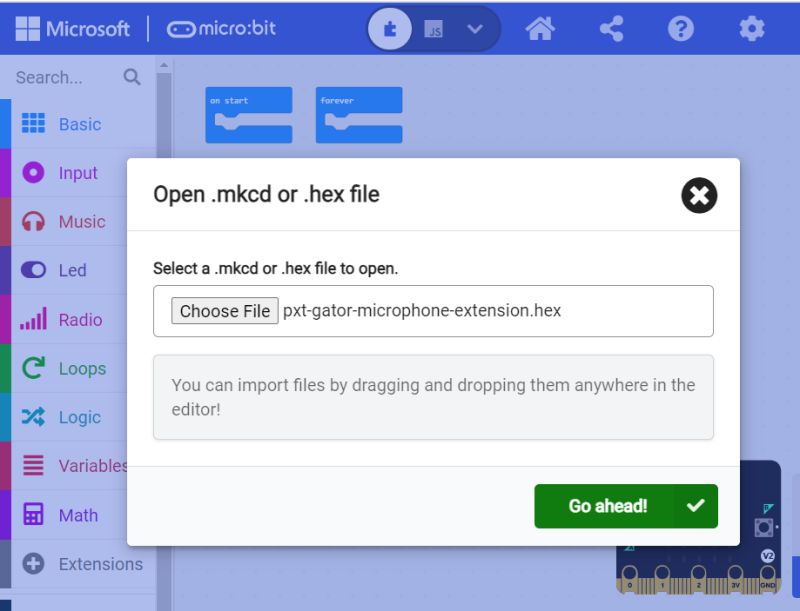Click the Led toggle icon
800x611 pixels.
pyautogui.click(x=33, y=270)
